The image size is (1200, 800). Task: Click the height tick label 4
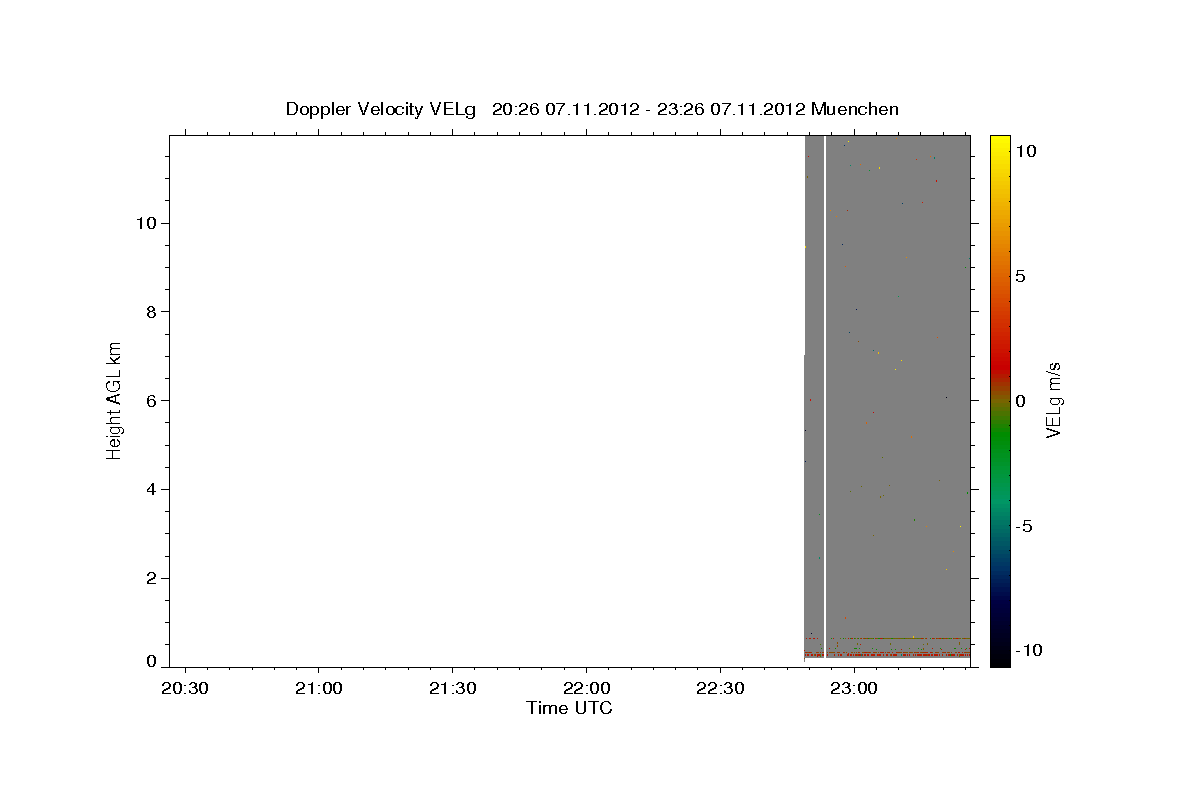[x=151, y=490]
